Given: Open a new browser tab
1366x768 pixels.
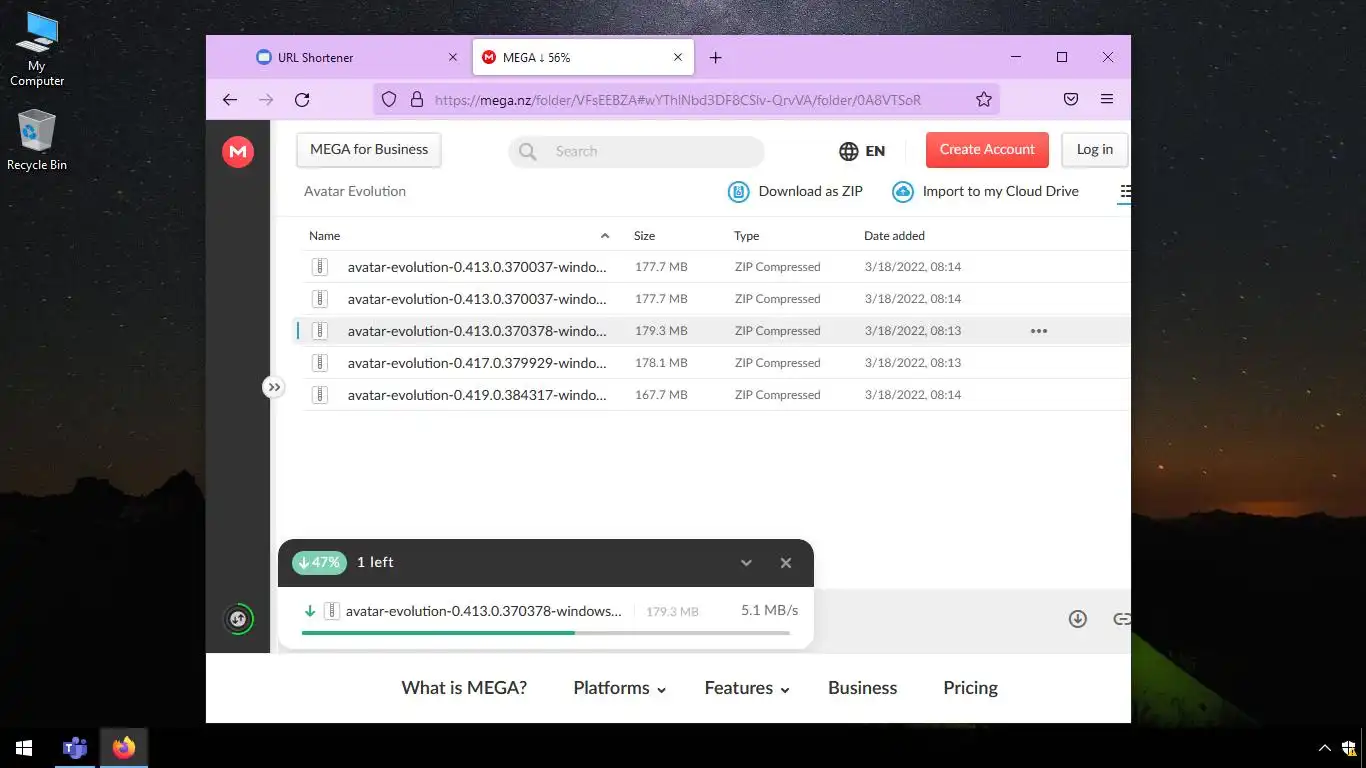Looking at the screenshot, I should click(716, 58).
